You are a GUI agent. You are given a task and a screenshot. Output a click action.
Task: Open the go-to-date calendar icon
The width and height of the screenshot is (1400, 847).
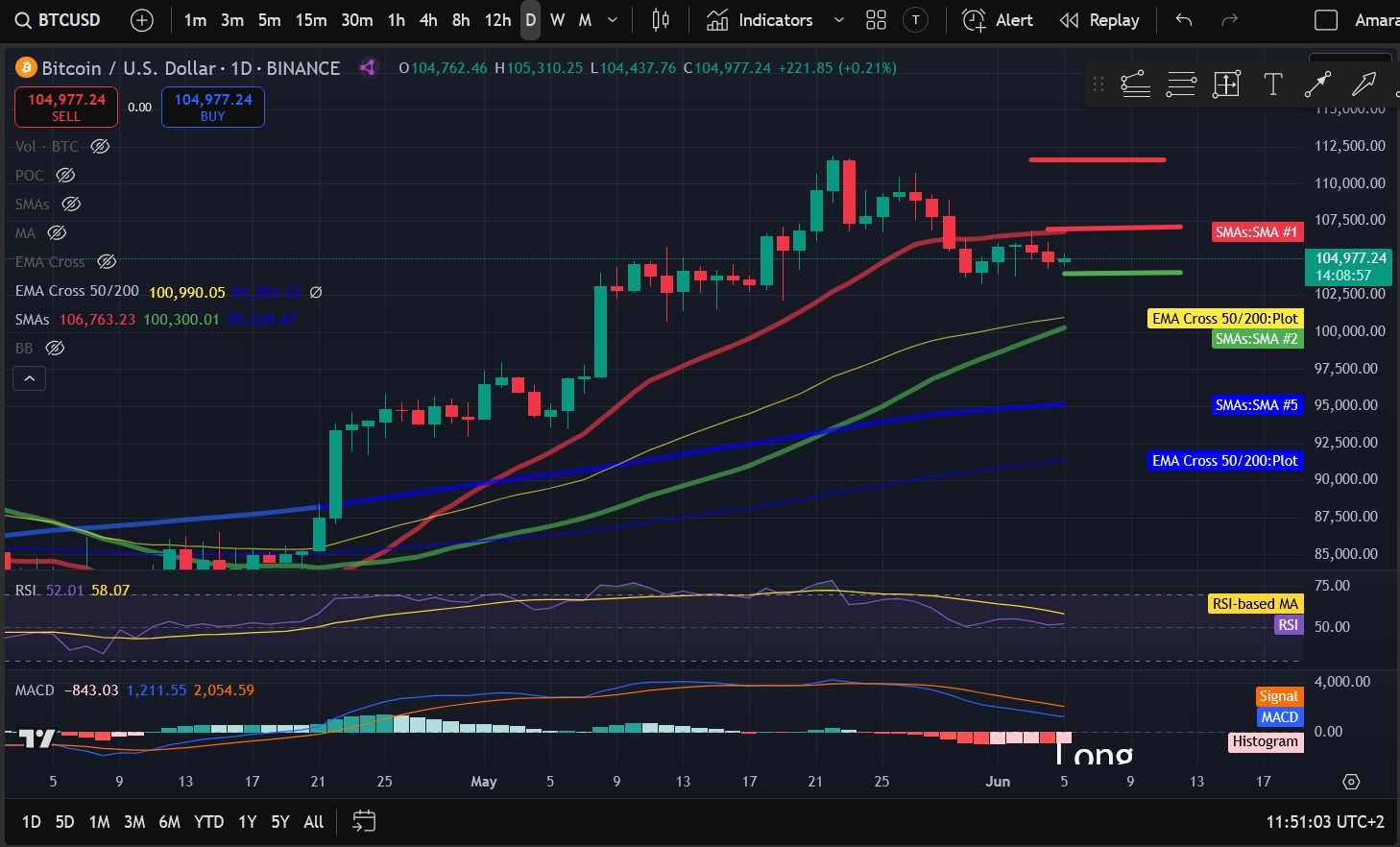tap(364, 821)
